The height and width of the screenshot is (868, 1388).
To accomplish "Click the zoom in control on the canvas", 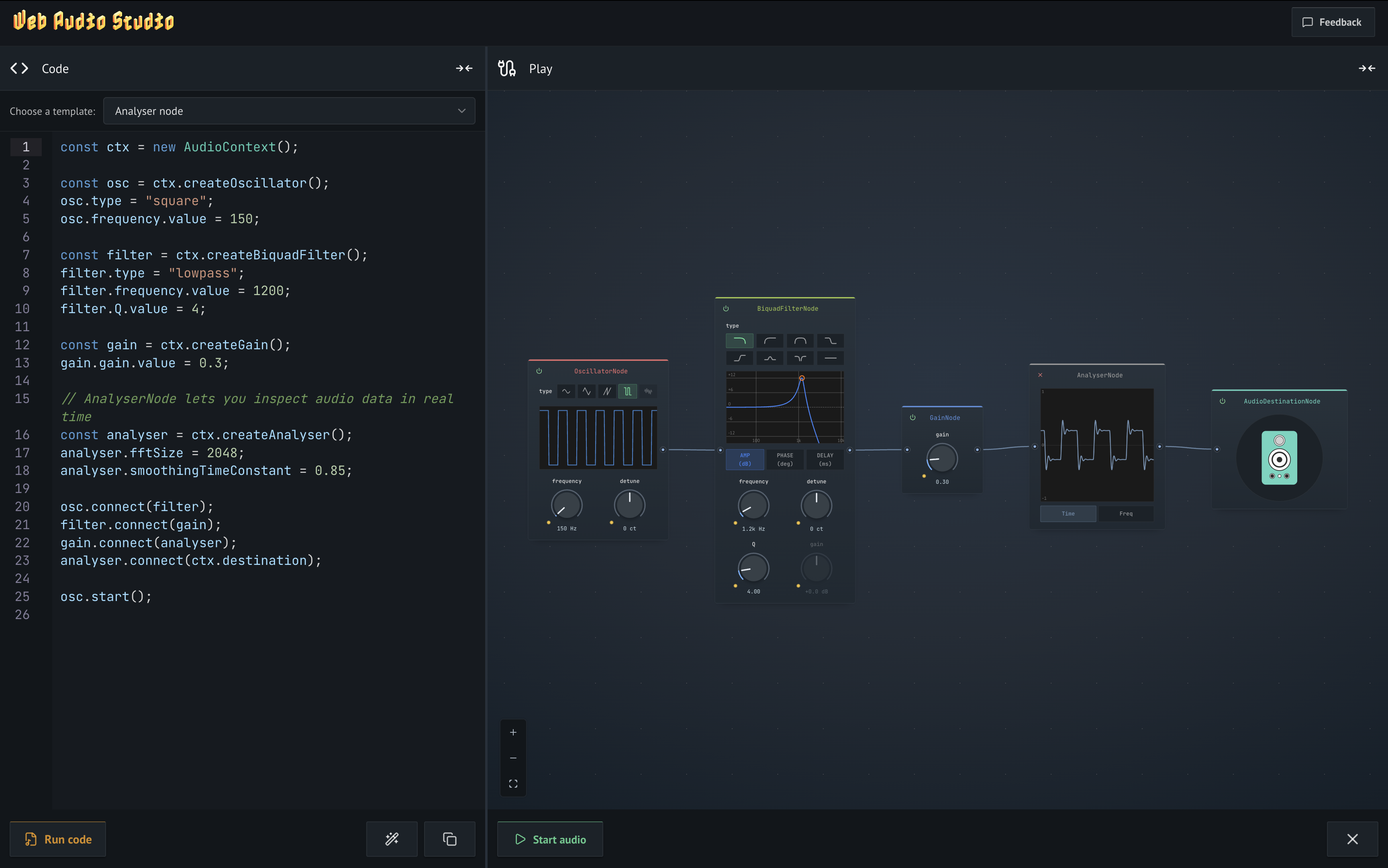I will 513,733.
